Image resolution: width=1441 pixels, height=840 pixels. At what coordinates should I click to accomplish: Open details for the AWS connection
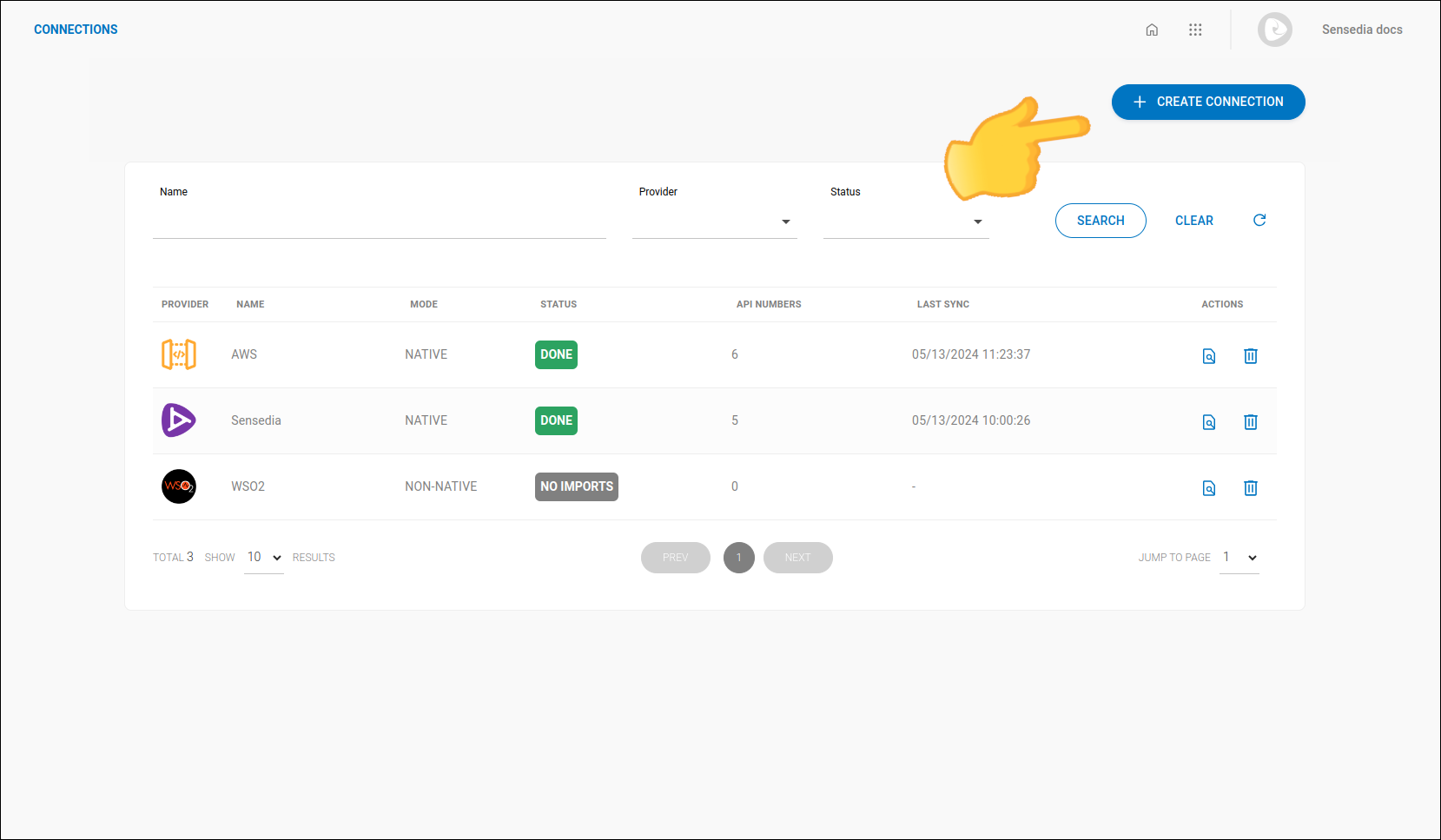(x=1209, y=355)
